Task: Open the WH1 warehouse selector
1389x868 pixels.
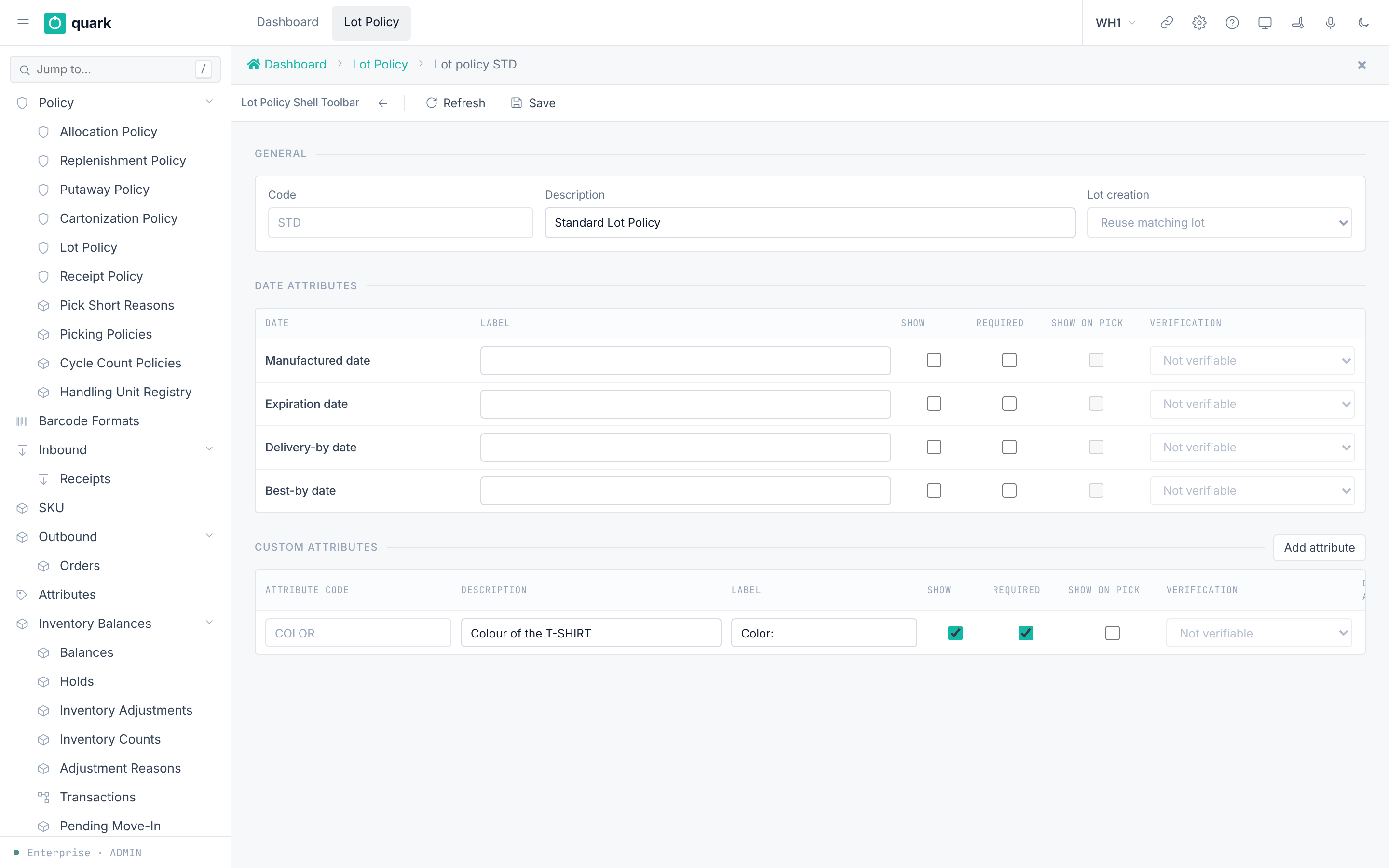Action: [1115, 23]
